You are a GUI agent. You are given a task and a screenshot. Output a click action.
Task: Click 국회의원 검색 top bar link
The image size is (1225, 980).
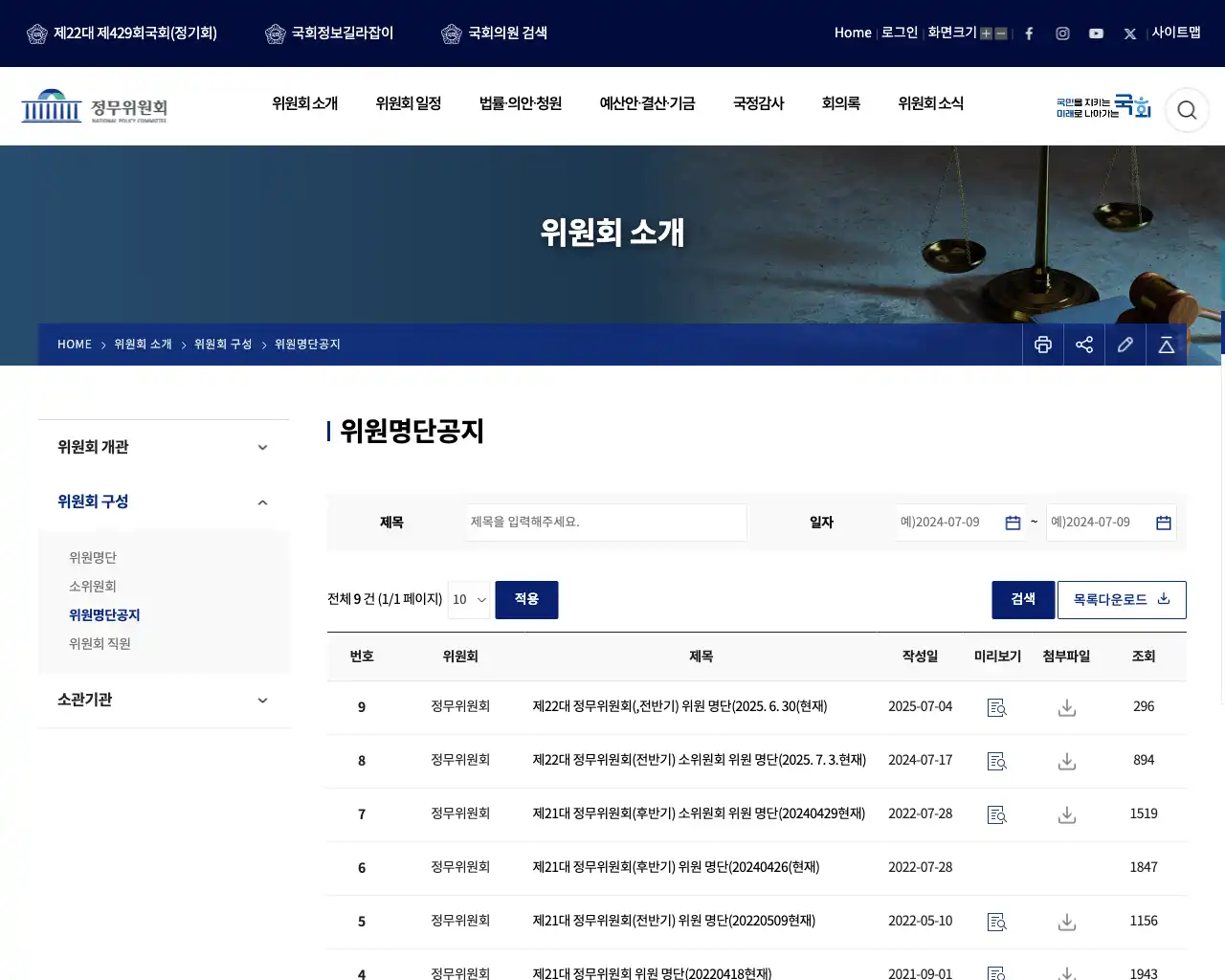coord(495,33)
